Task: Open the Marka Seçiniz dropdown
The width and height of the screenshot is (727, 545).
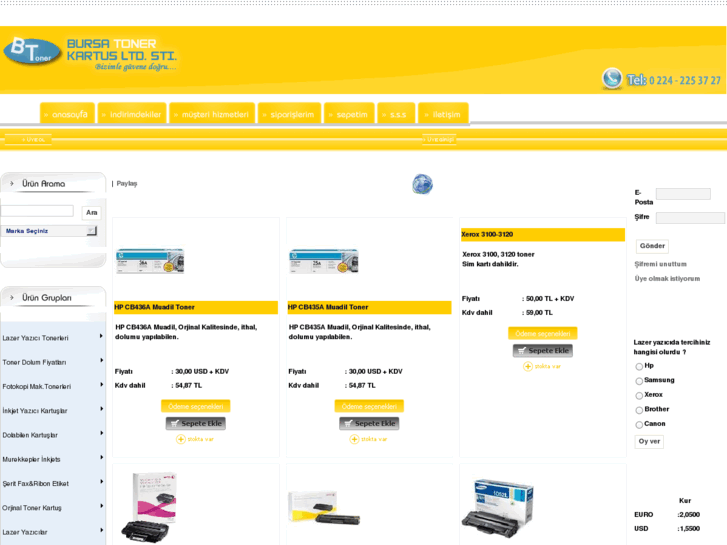Action: [49, 231]
